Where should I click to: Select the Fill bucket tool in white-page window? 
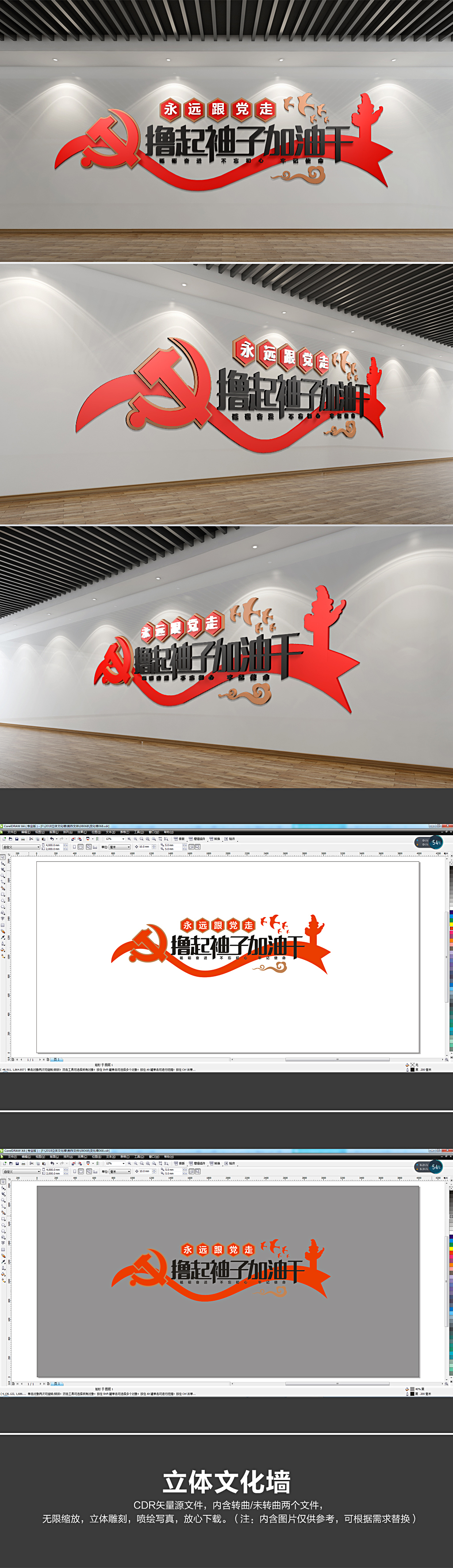click(3, 950)
